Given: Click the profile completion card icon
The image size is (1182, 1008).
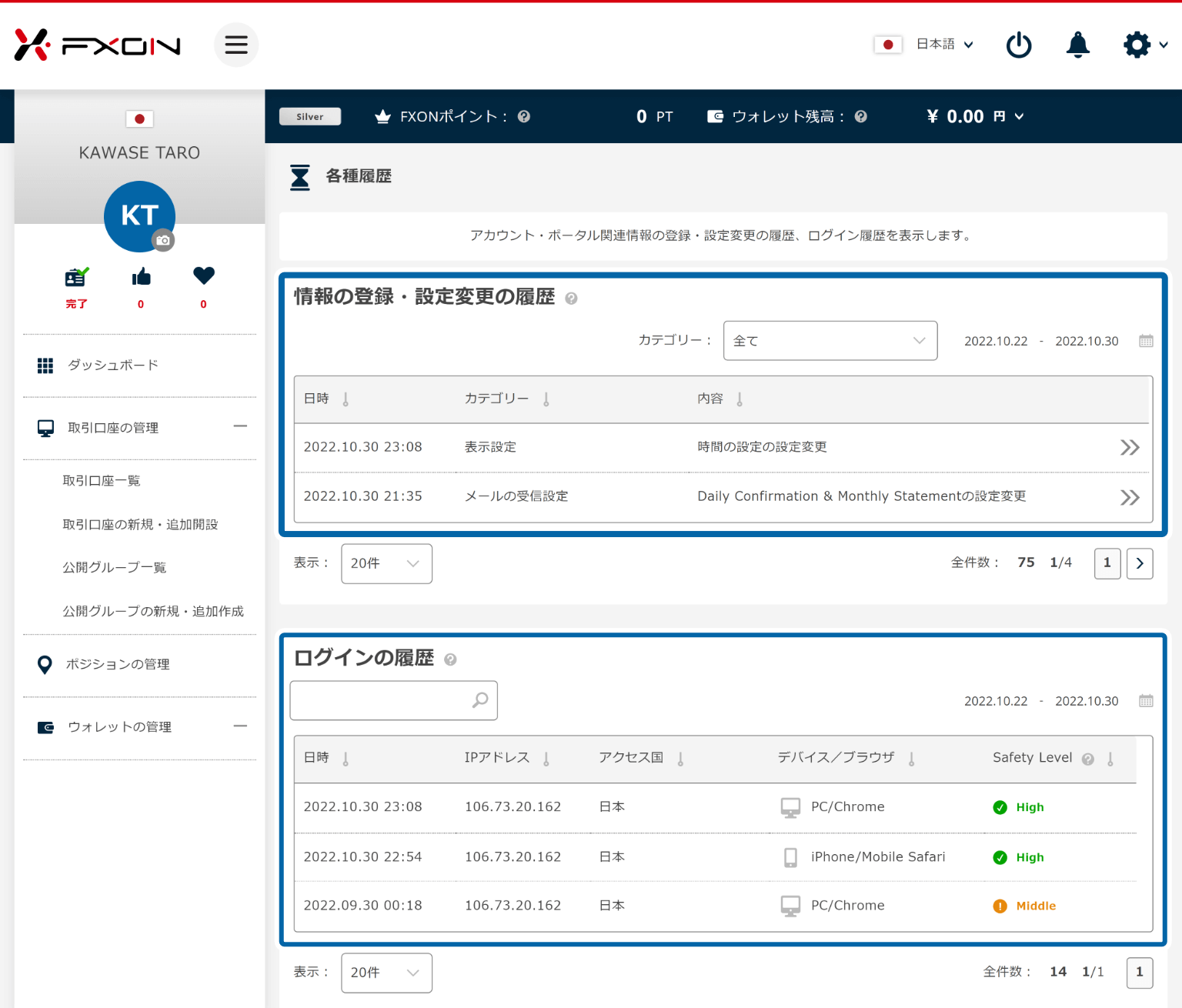Looking at the screenshot, I should (x=76, y=276).
